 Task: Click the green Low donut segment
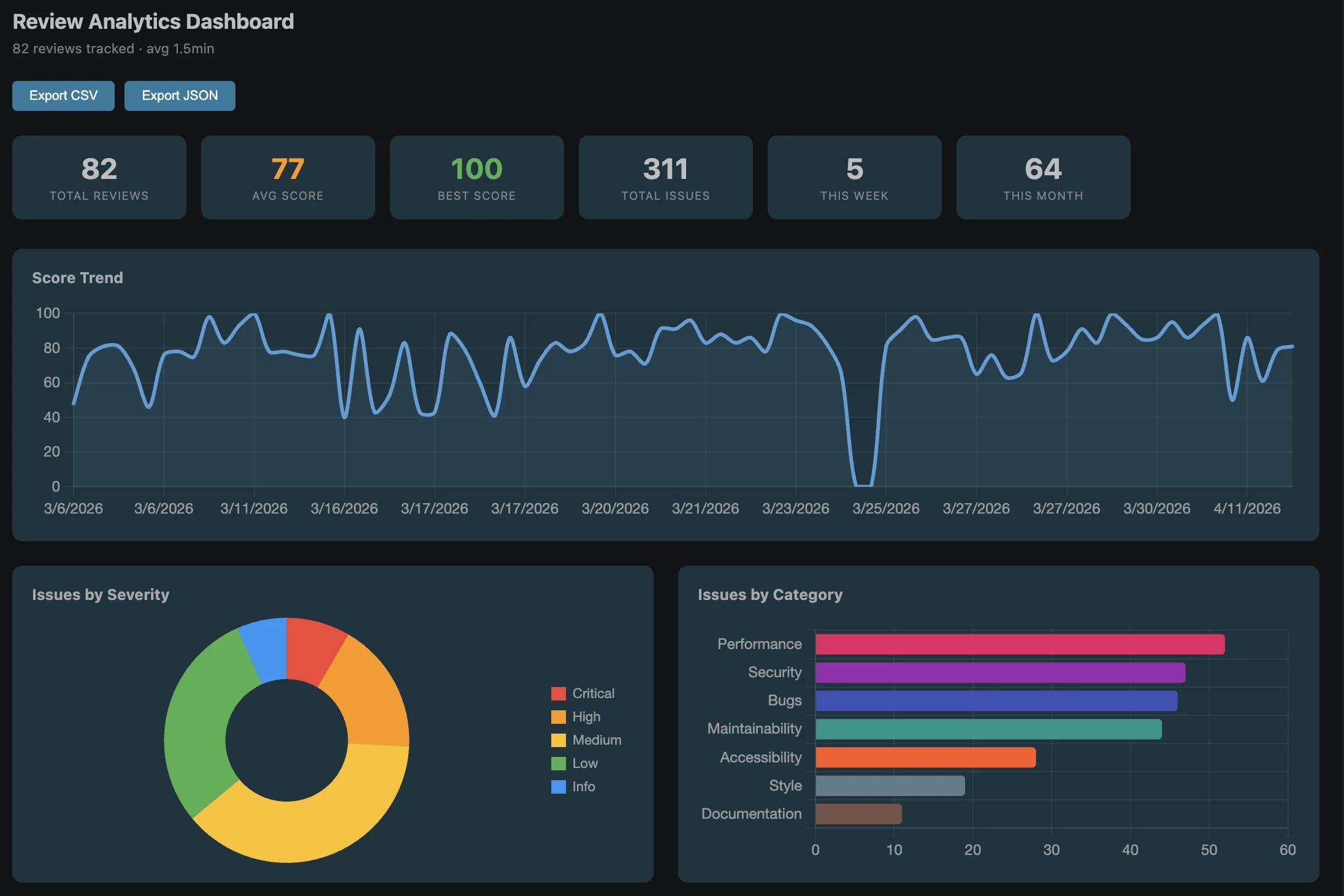[196, 723]
